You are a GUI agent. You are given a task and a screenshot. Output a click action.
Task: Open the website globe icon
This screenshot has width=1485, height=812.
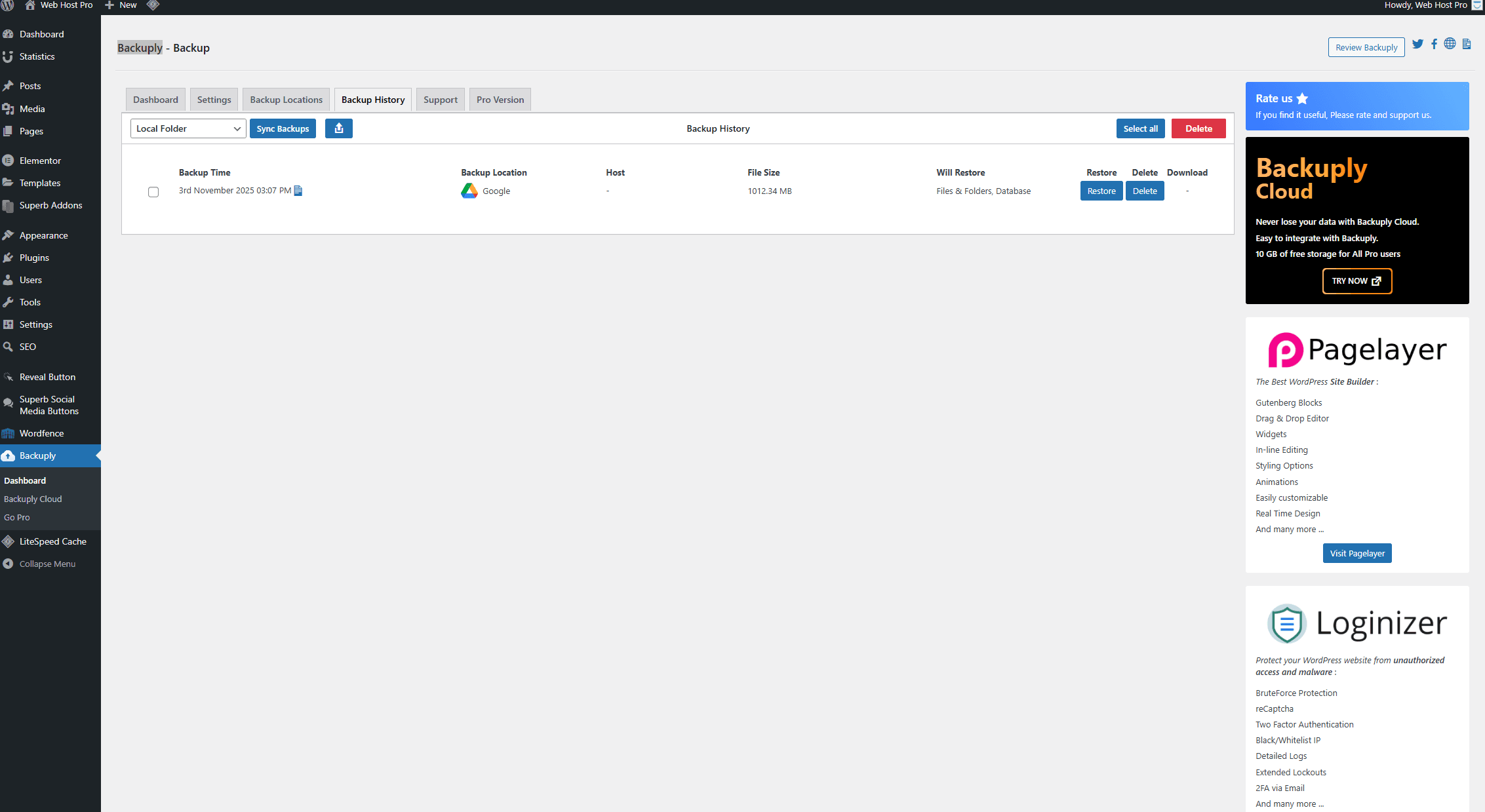(x=1450, y=44)
